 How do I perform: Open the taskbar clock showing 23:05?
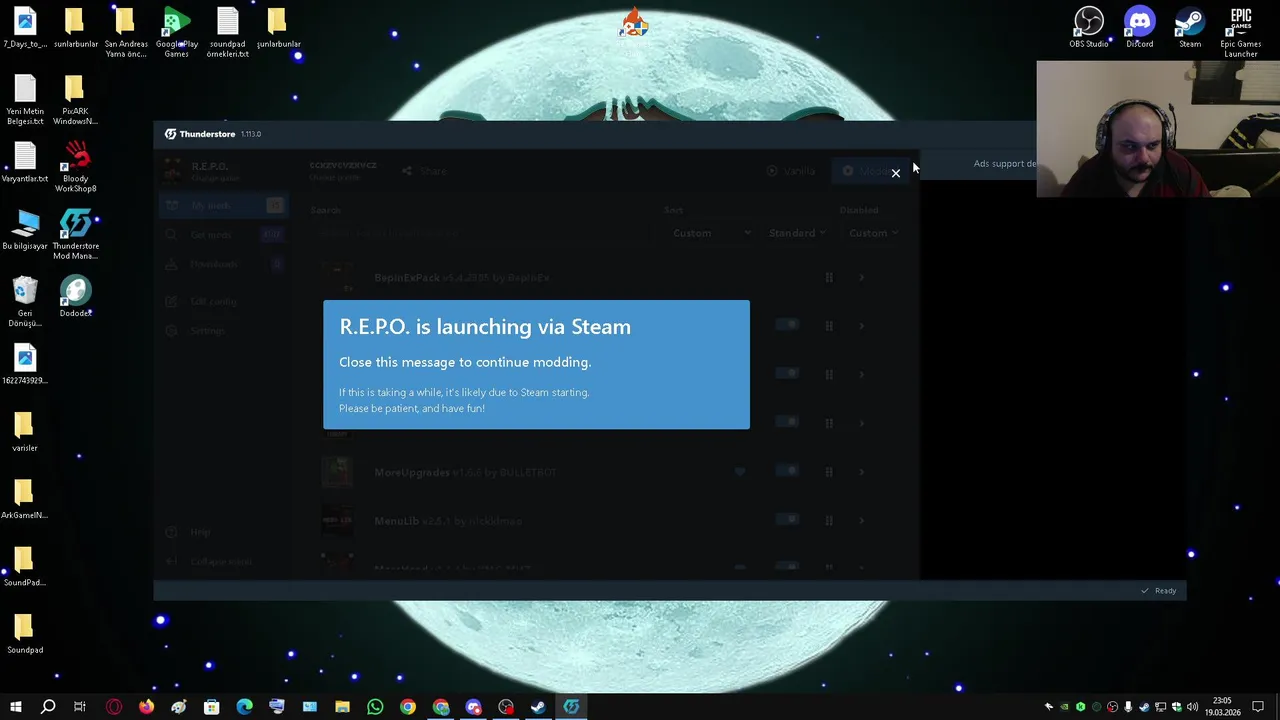[1222, 707]
